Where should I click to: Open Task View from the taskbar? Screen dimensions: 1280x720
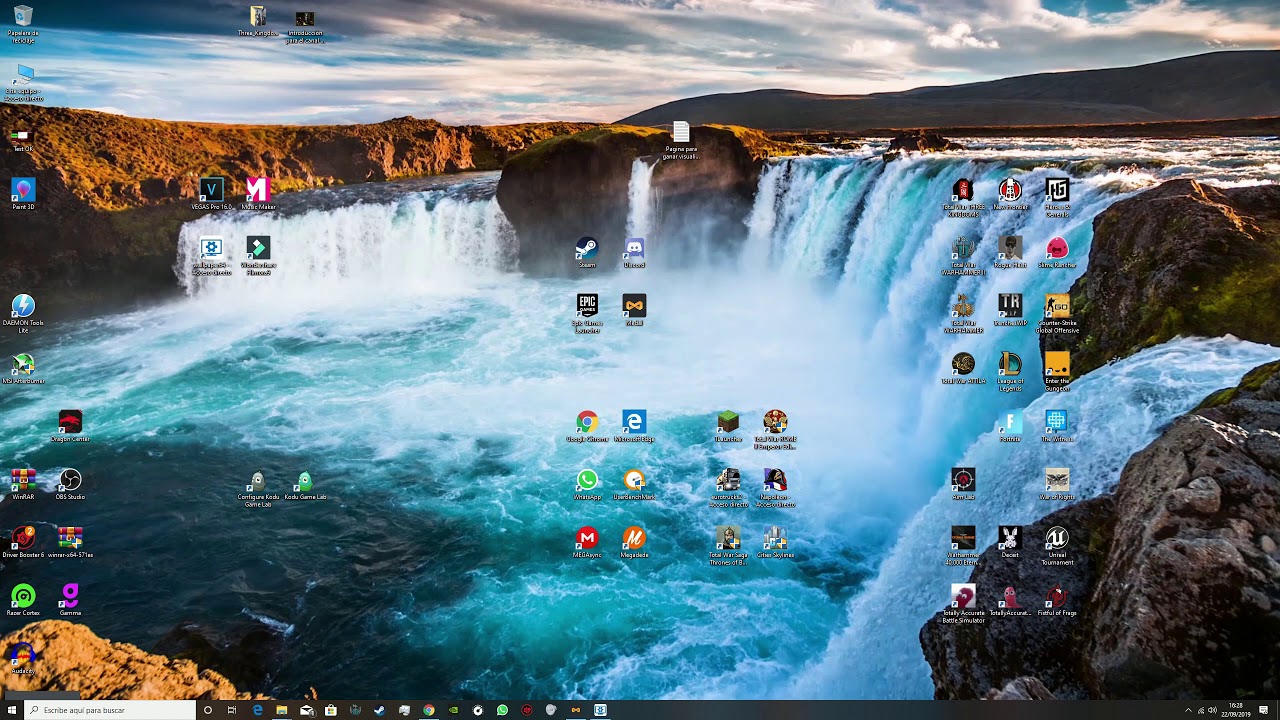tap(232, 710)
